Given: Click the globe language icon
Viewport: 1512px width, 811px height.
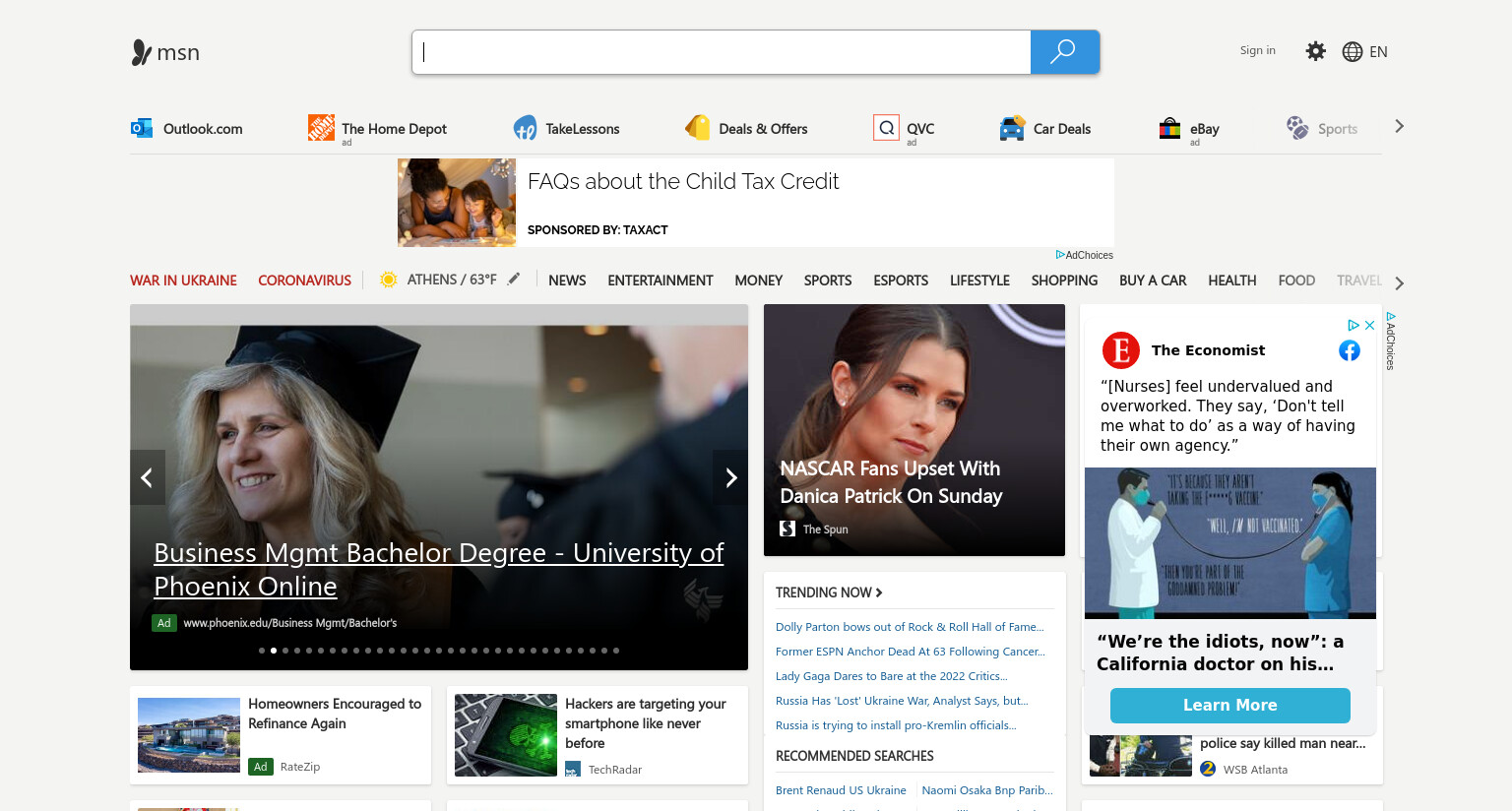Looking at the screenshot, I should 1353,52.
